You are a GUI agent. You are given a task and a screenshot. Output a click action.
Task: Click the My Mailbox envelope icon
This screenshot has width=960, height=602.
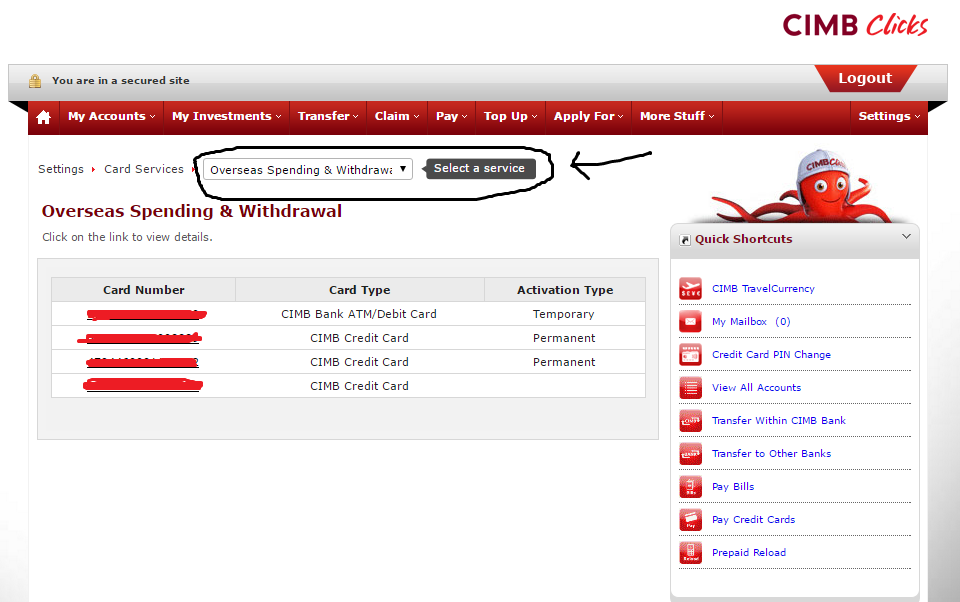691,322
